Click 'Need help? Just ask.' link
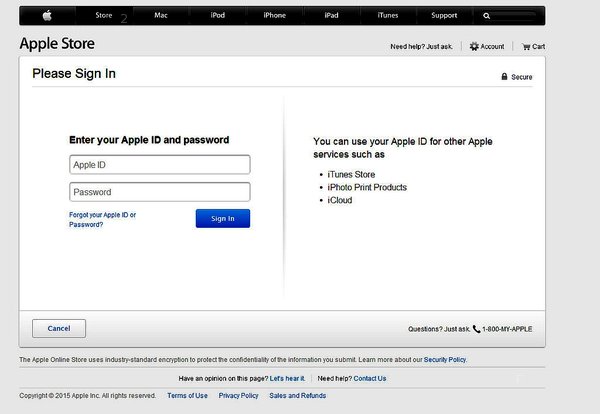 [421, 47]
